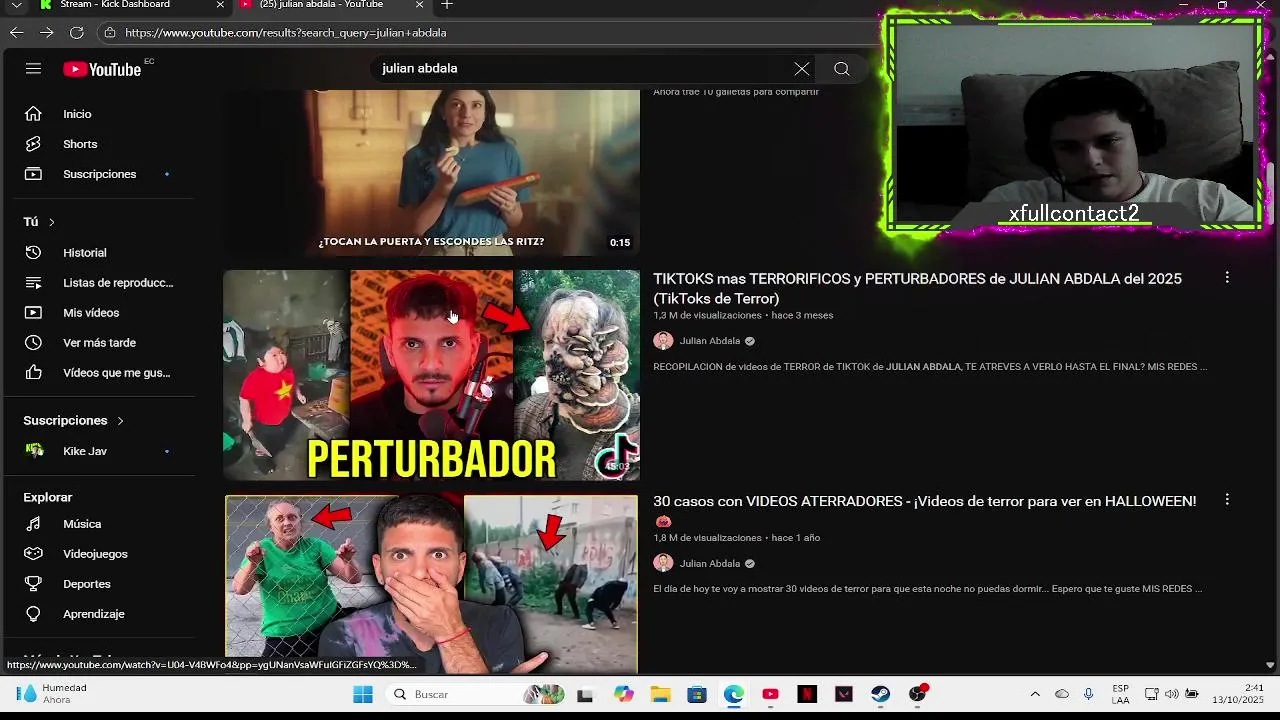Show hidden system tray icons
The width and height of the screenshot is (1280, 720).
click(x=1035, y=694)
